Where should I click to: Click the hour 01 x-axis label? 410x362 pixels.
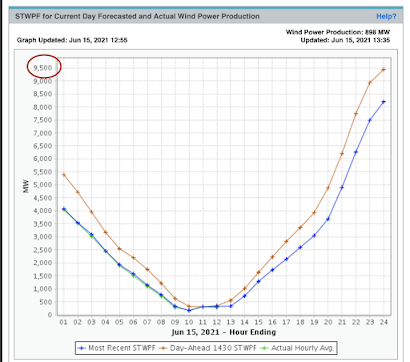click(x=64, y=322)
